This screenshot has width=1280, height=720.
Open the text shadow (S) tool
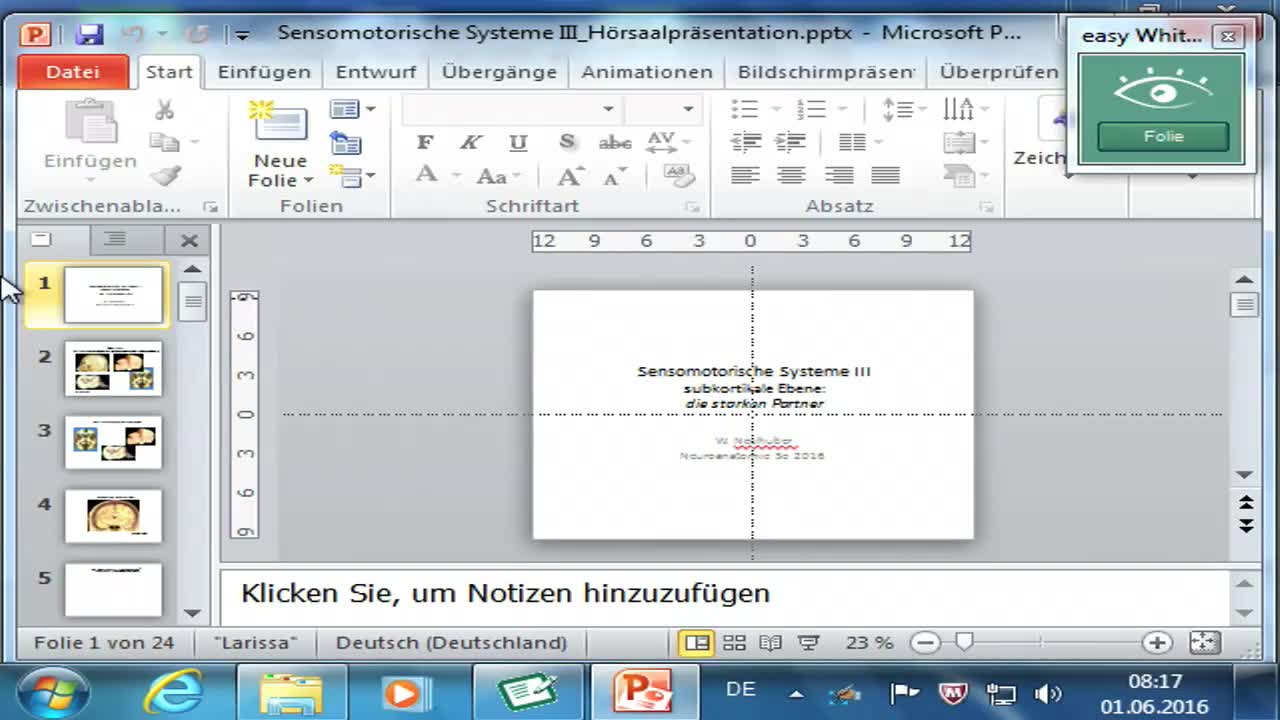point(566,142)
